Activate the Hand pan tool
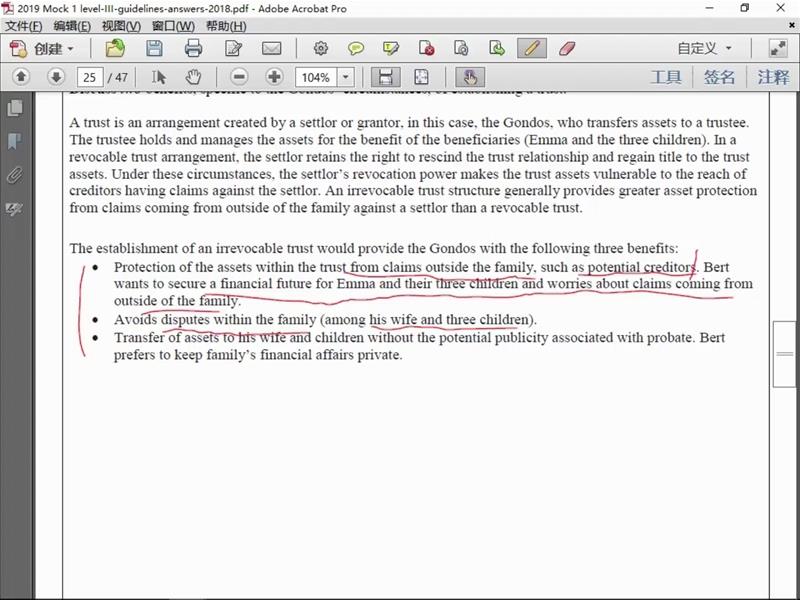Screen dimensions: 800x600 (193, 77)
